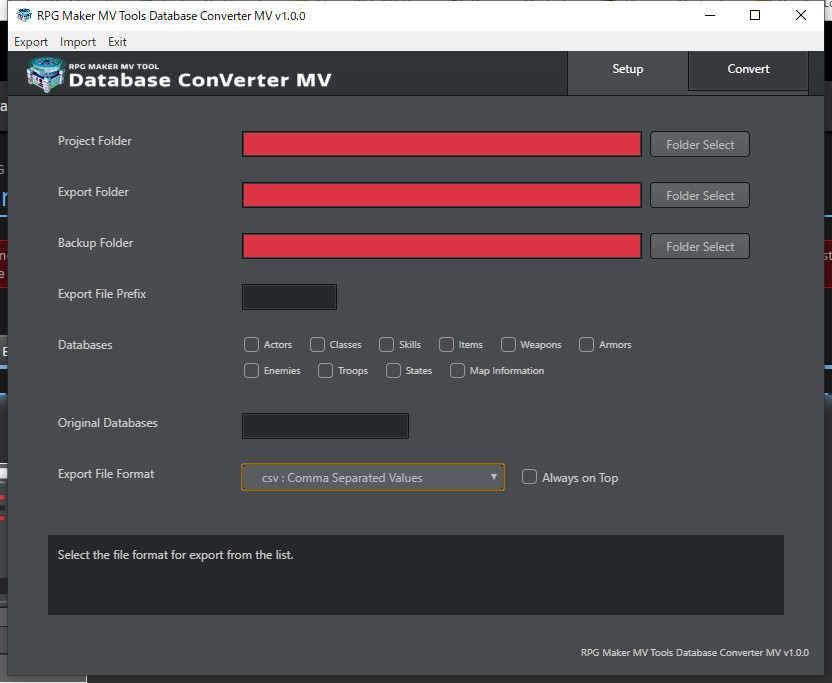Click inside the Export Folder path field
The height and width of the screenshot is (683, 832).
point(441,194)
